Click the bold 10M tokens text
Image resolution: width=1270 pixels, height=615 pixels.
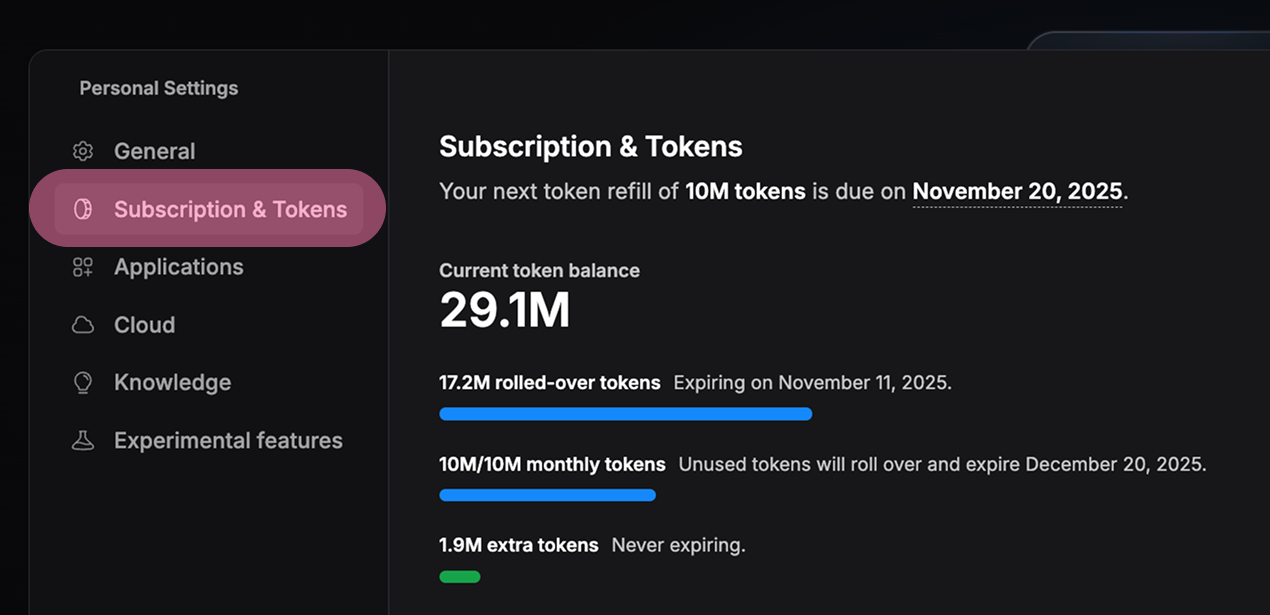click(745, 191)
